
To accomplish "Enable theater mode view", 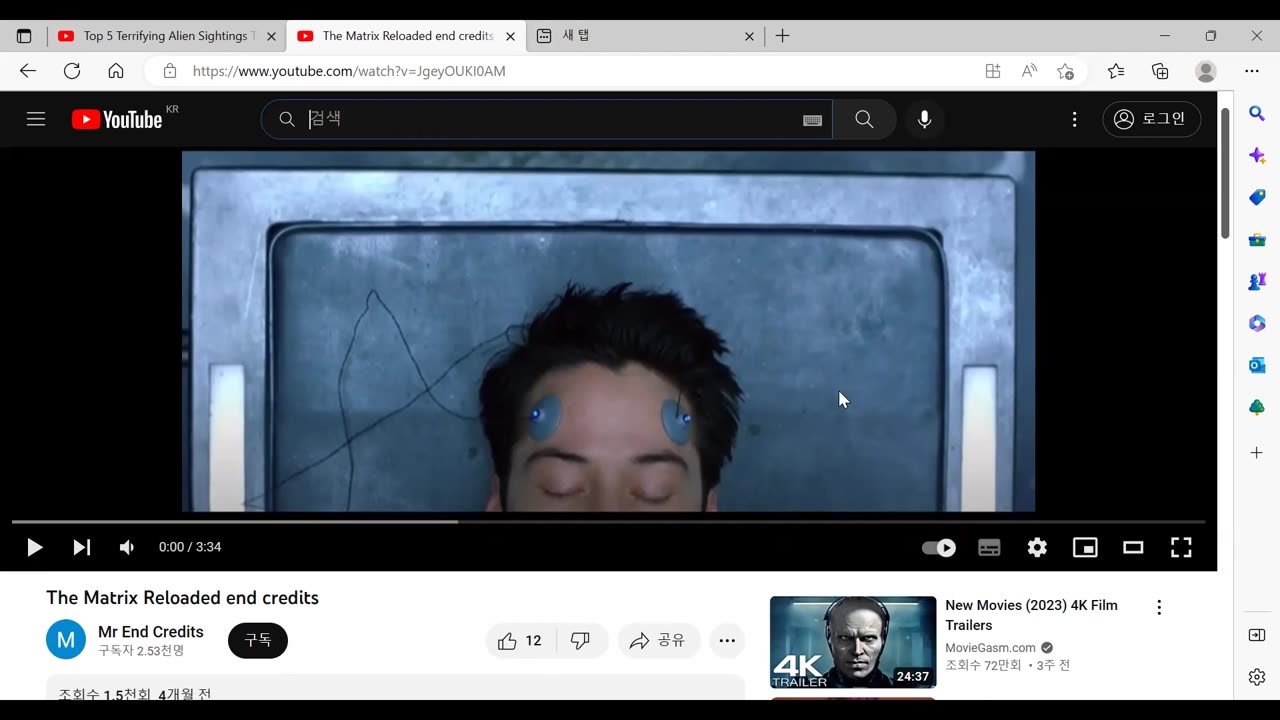I will point(1133,547).
